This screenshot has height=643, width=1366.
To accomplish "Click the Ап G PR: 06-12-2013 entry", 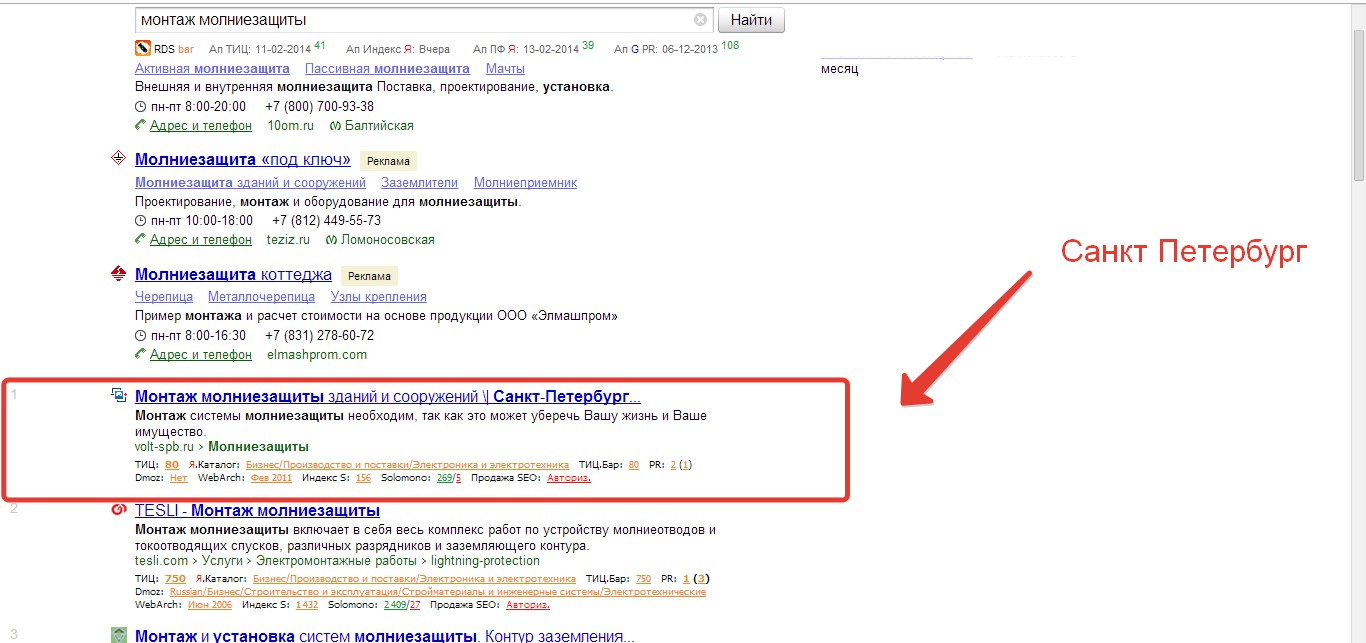I will click(676, 47).
